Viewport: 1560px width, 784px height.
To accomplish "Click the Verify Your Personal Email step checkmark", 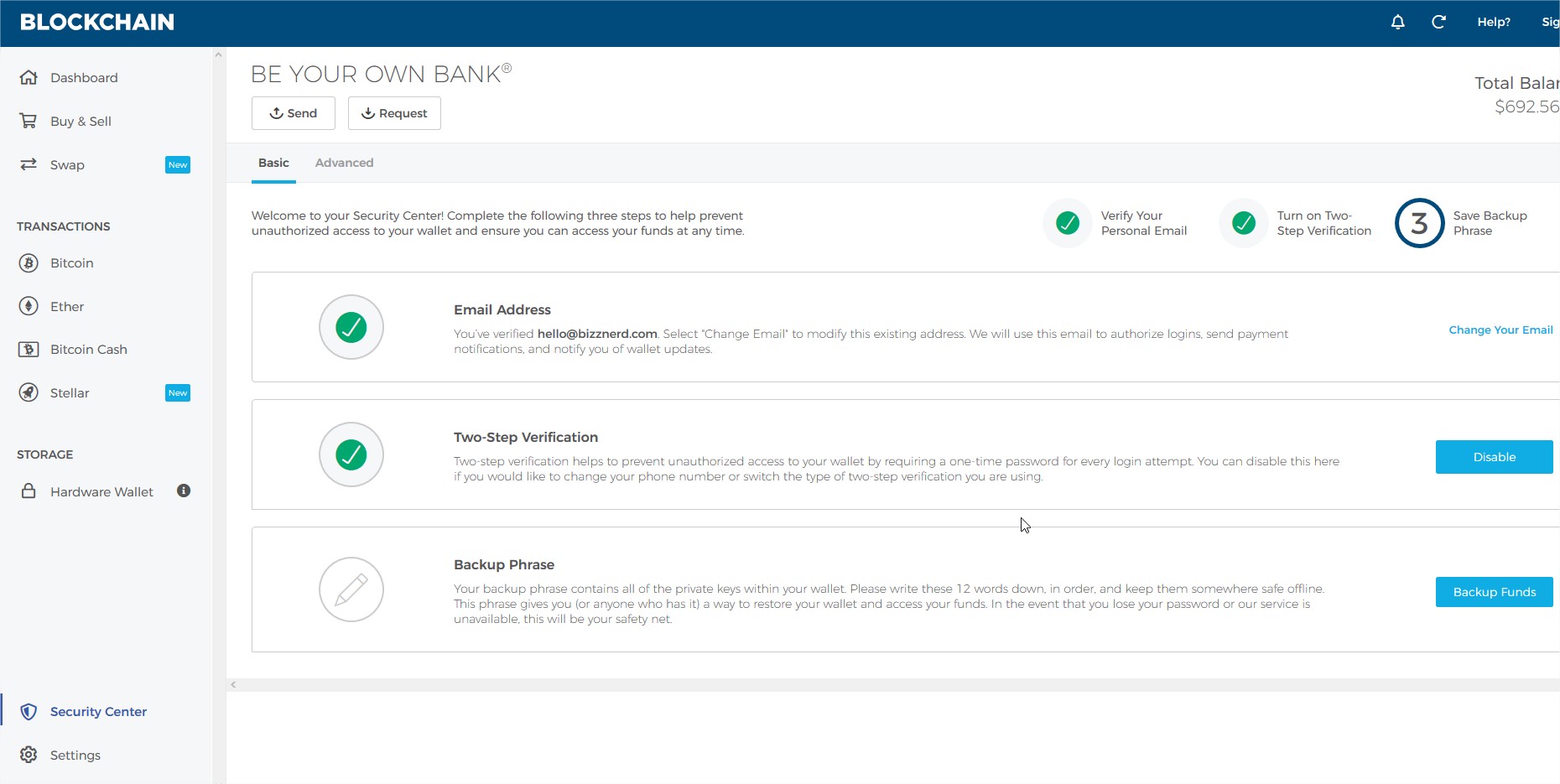I will [1068, 223].
